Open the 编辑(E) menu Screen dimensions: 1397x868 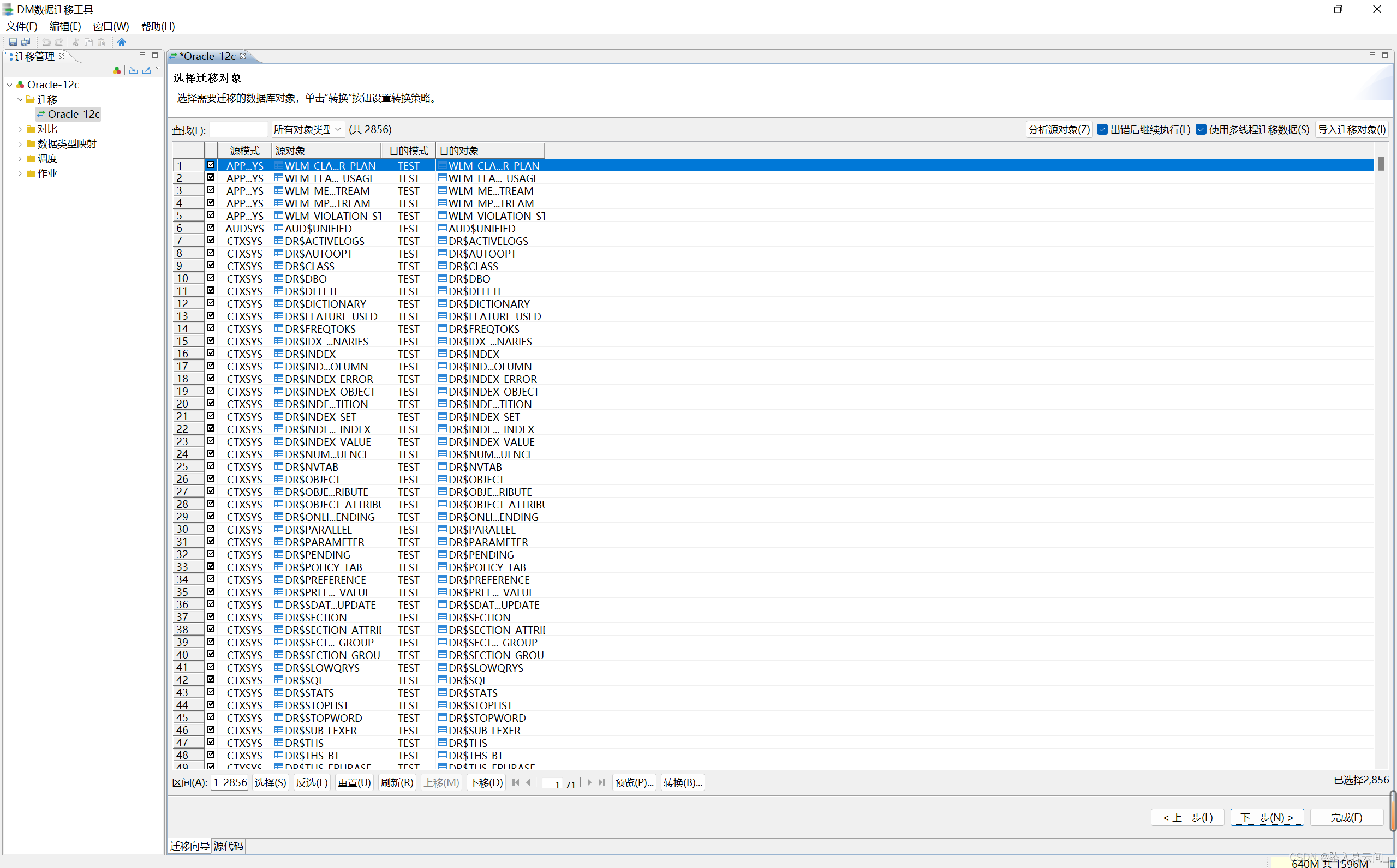click(x=65, y=26)
